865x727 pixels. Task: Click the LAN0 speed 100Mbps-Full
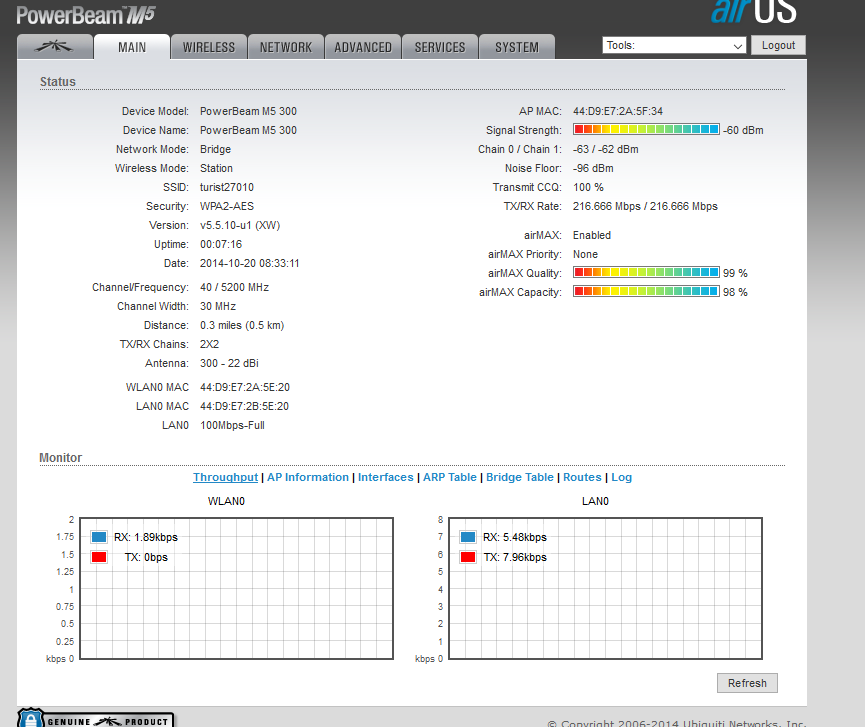pos(232,425)
